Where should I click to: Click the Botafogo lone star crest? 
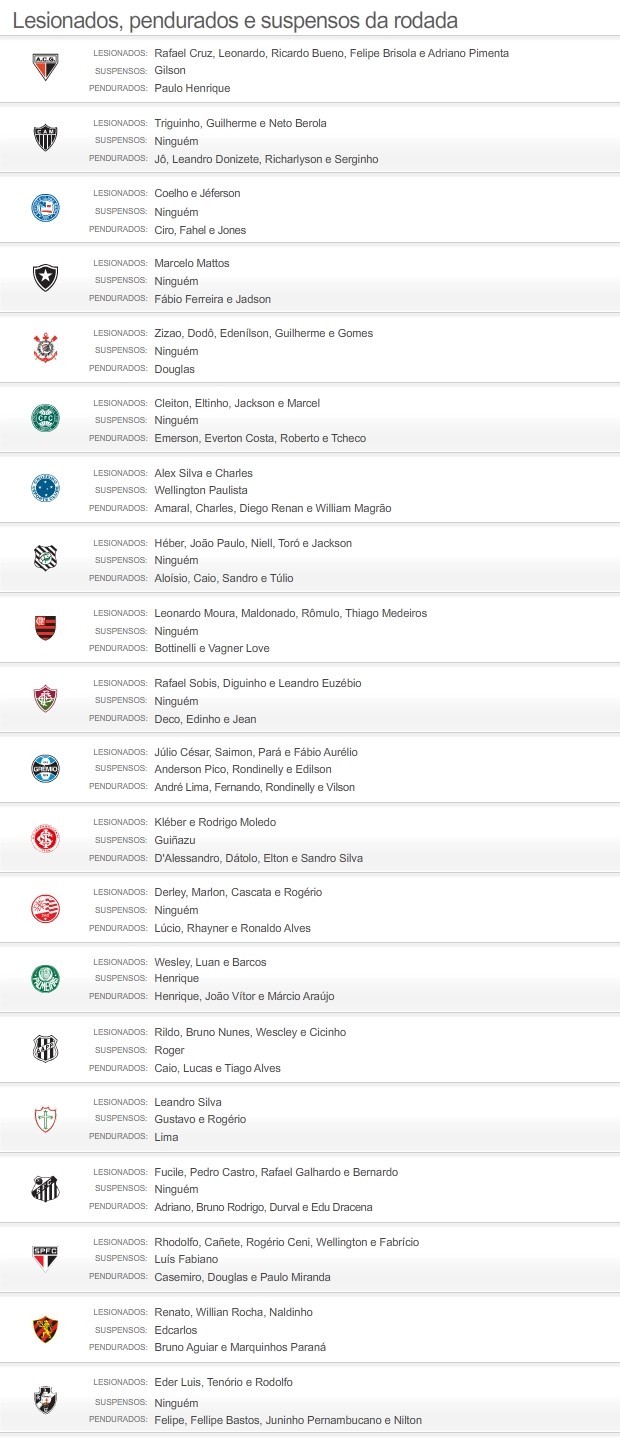pyautogui.click(x=45, y=278)
